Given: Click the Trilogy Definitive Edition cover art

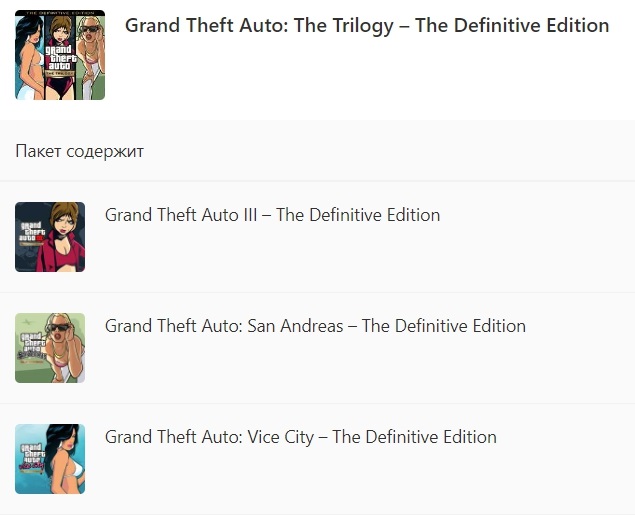Looking at the screenshot, I should point(60,55).
